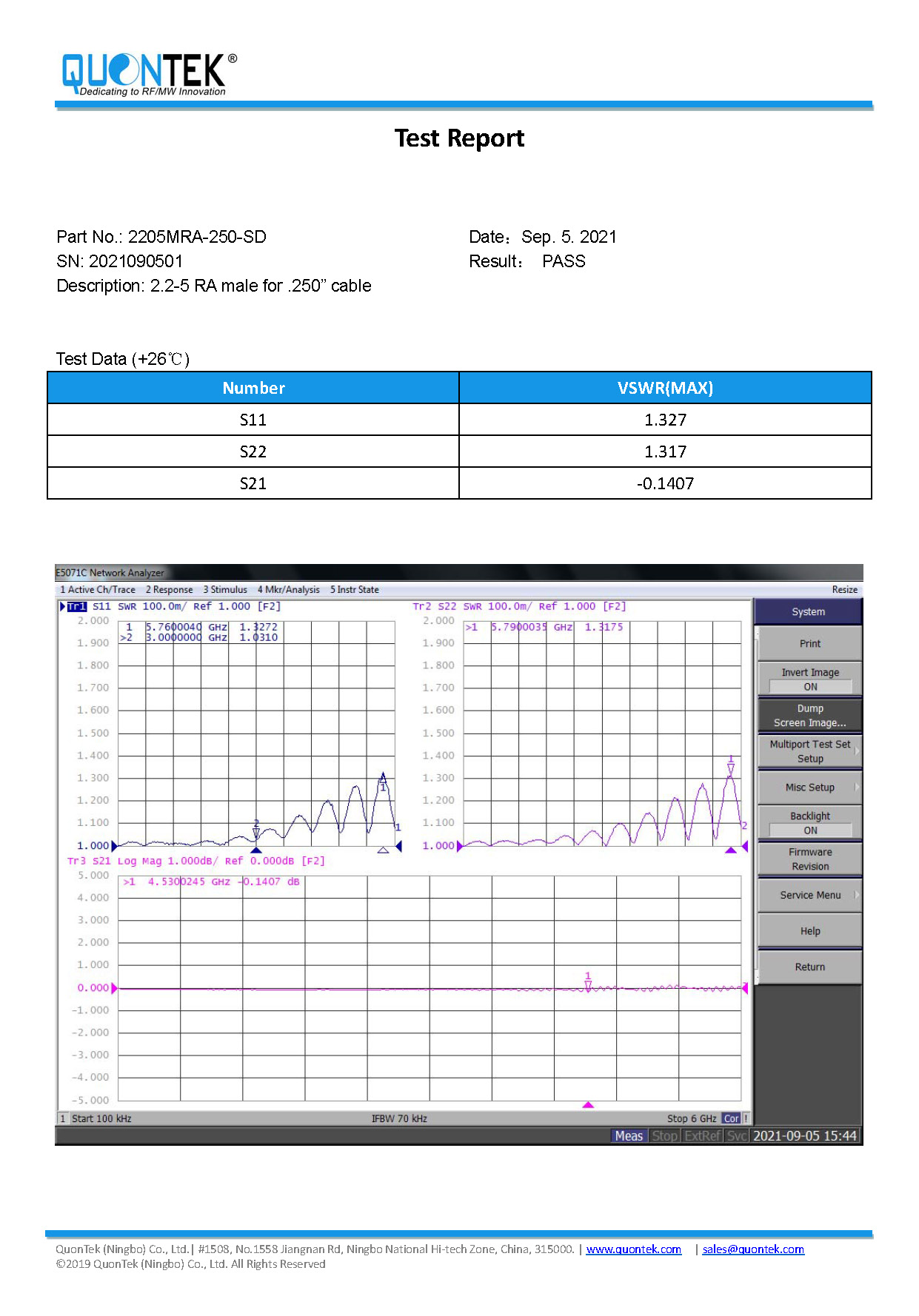The width and height of the screenshot is (919, 1316).
Task: Click the ExtRef status indicator
Action: [702, 1136]
